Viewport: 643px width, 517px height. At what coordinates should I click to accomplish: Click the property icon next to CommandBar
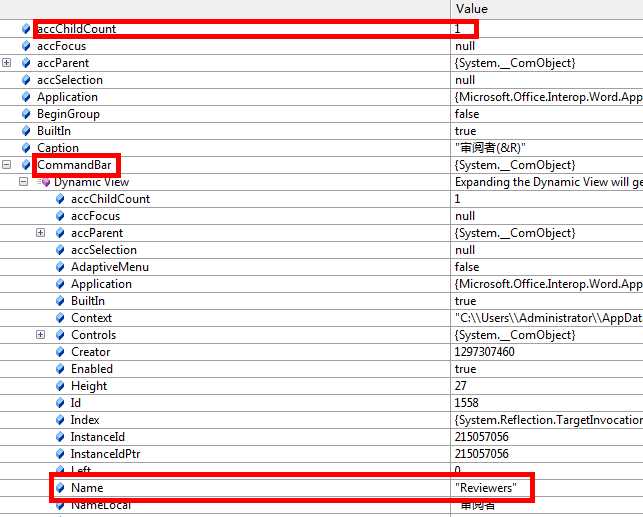pos(26,165)
